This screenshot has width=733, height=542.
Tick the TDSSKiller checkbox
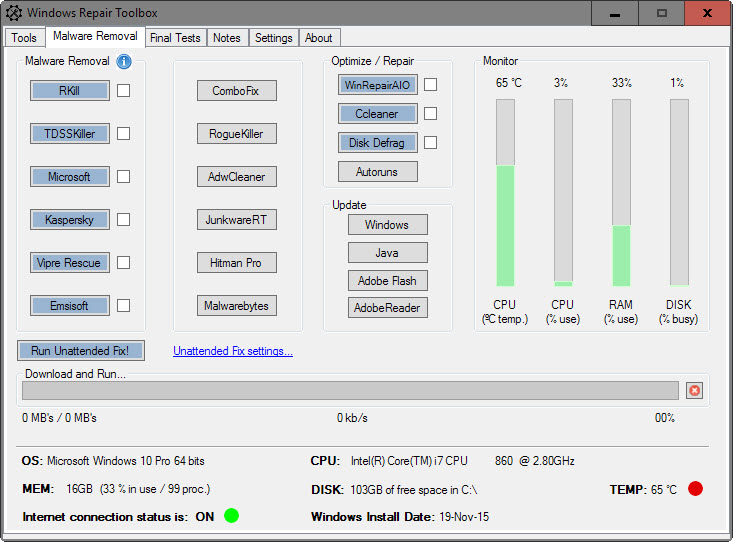(x=123, y=133)
